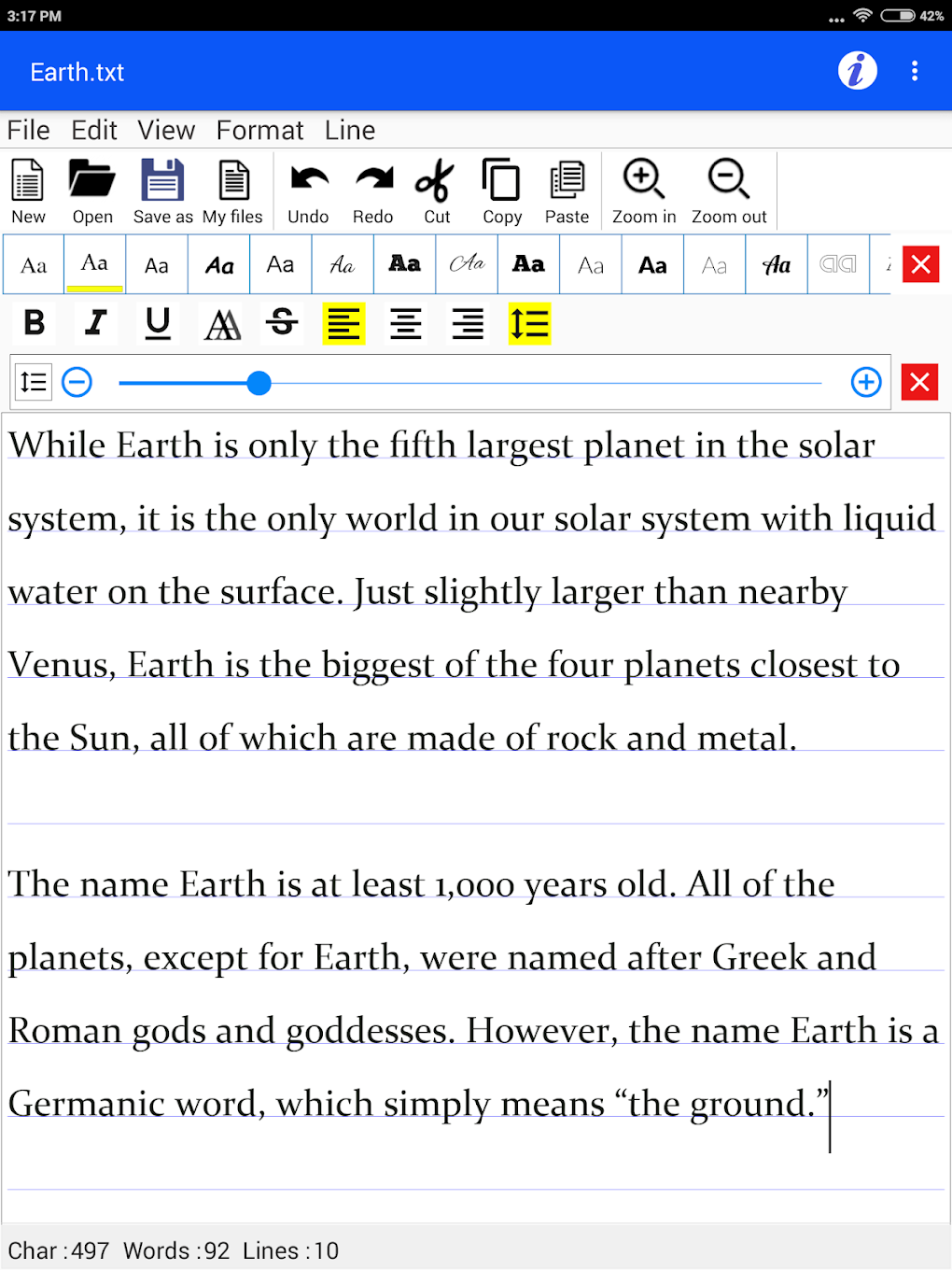The height and width of the screenshot is (1270, 952).
Task: Undo the last edit
Action: [308, 191]
